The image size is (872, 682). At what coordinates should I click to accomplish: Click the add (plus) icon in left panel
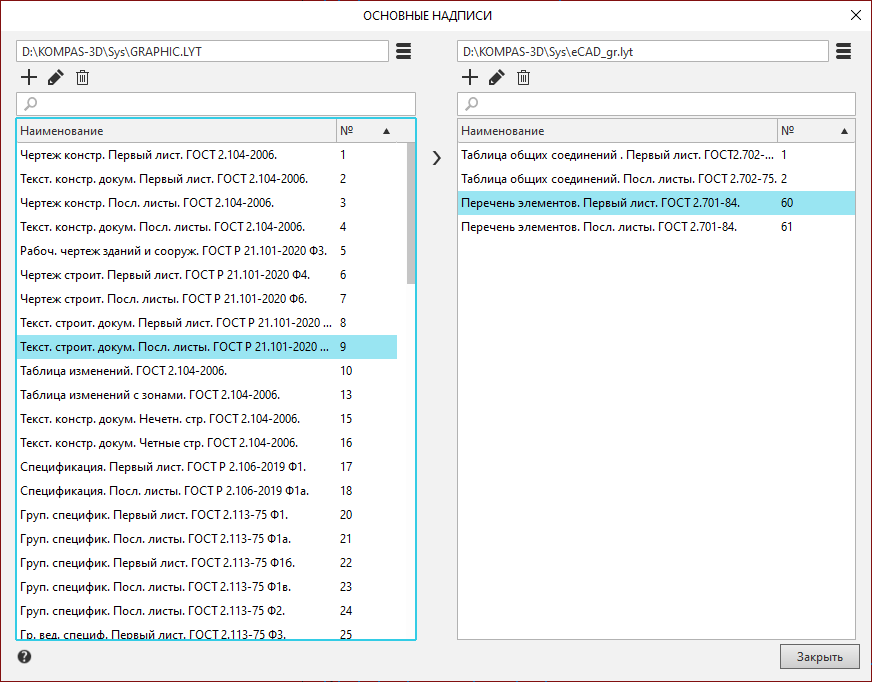[x=29, y=78]
